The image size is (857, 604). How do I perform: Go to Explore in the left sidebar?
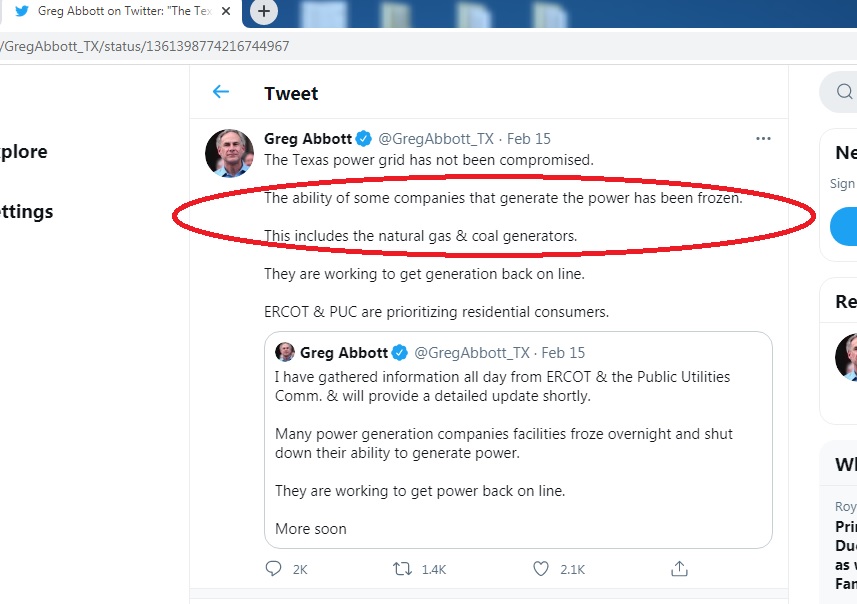coord(24,152)
